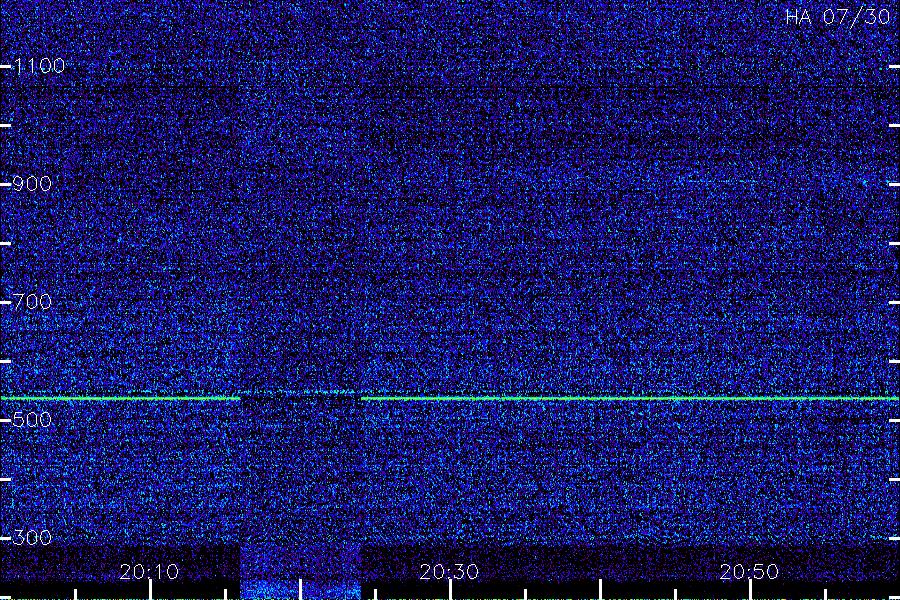900x600 pixels.
Task: Click the 20:50 time axis label
Action: pos(749,572)
